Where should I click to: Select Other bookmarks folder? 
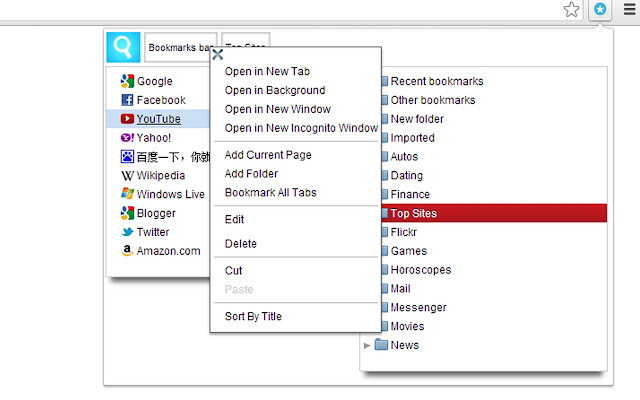coord(433,100)
